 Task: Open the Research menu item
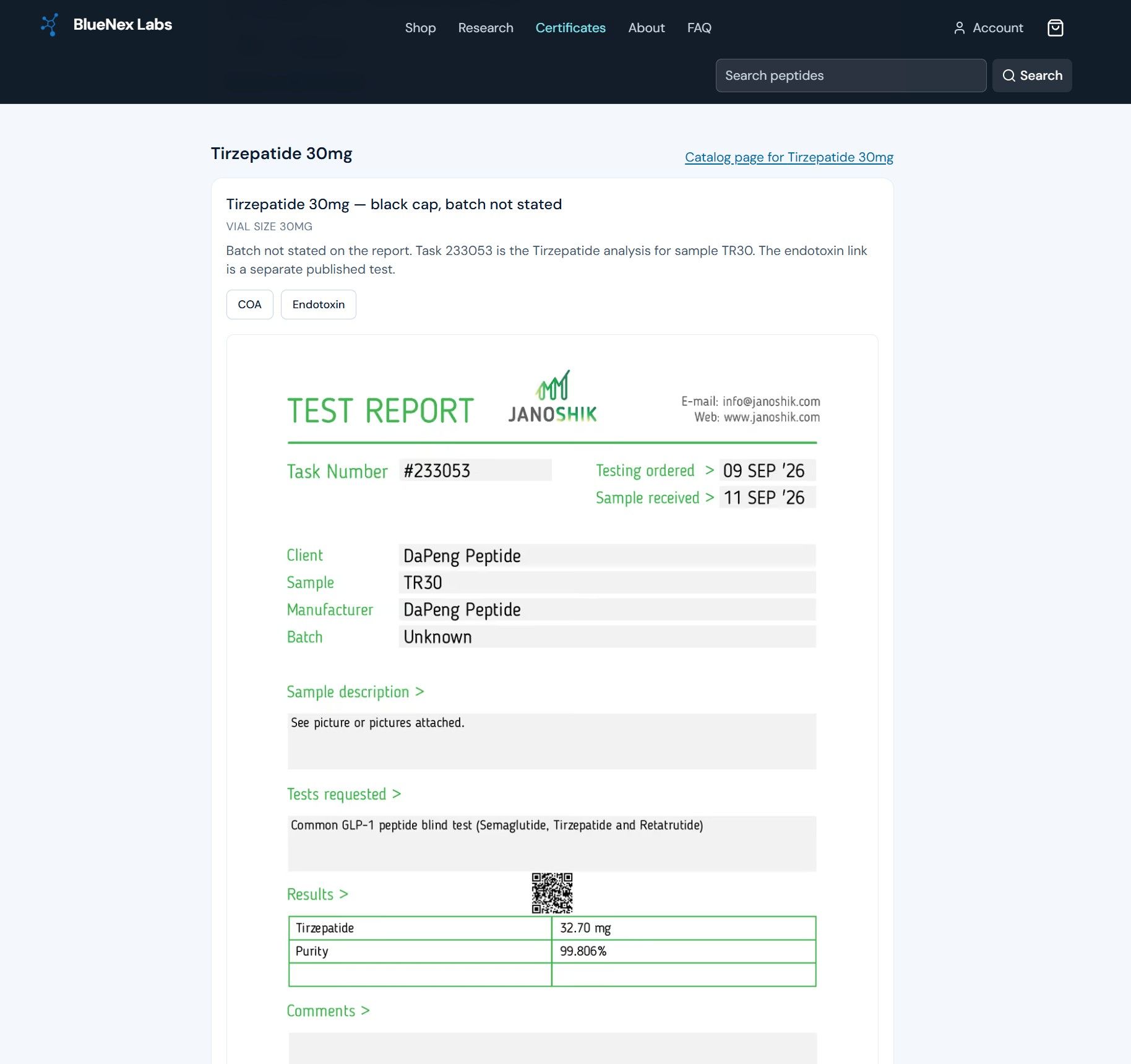[486, 28]
